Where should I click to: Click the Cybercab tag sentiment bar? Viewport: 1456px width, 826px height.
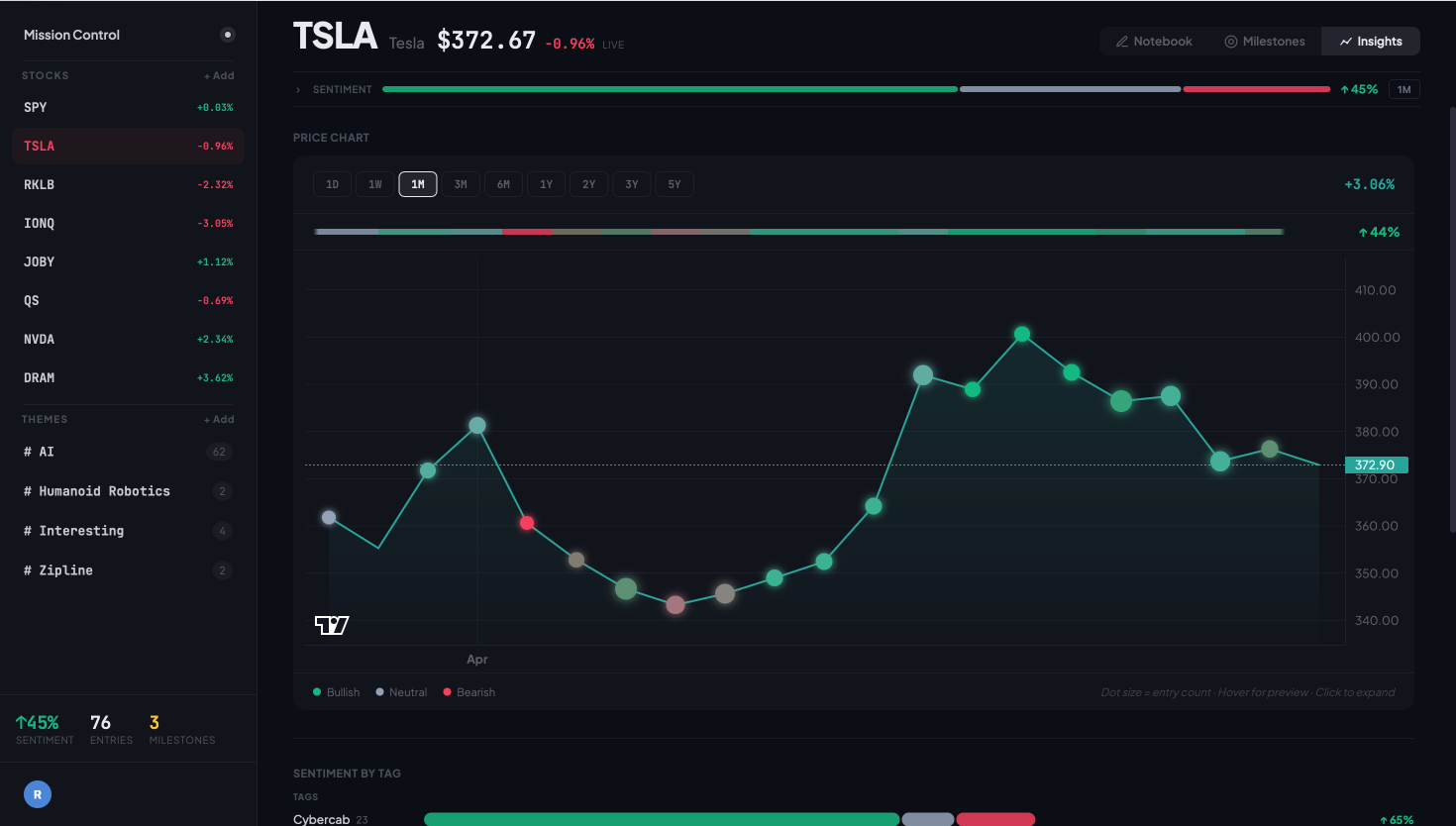[x=729, y=819]
